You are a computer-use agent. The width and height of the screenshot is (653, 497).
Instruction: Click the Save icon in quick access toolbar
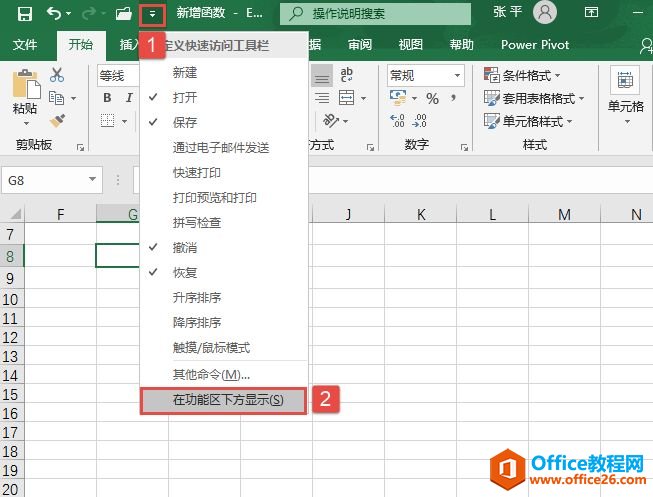[25, 14]
